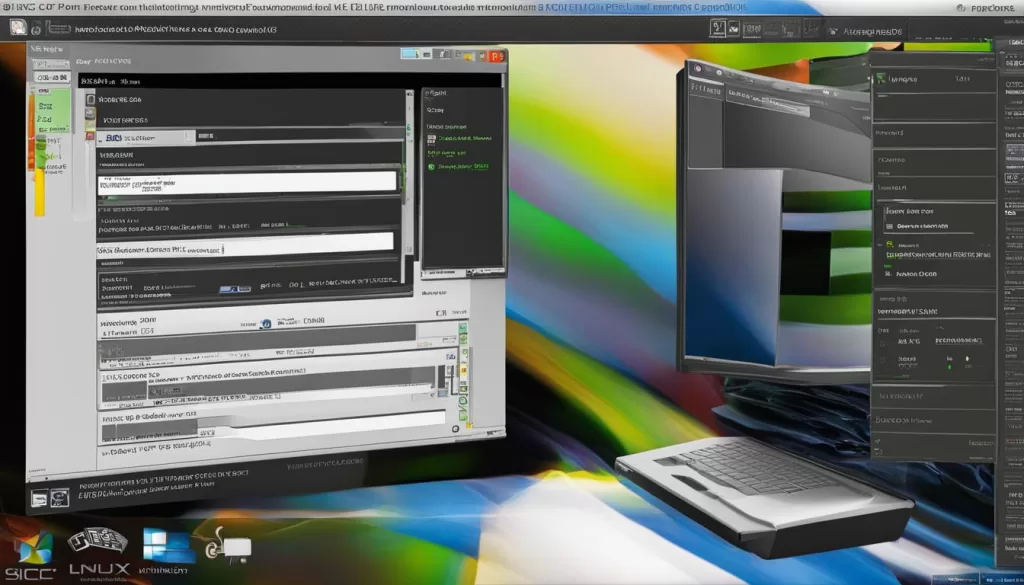Click the keyboard-shaped icon above the LNUX label
Image resolution: width=1024 pixels, height=585 pixels.
tap(98, 541)
